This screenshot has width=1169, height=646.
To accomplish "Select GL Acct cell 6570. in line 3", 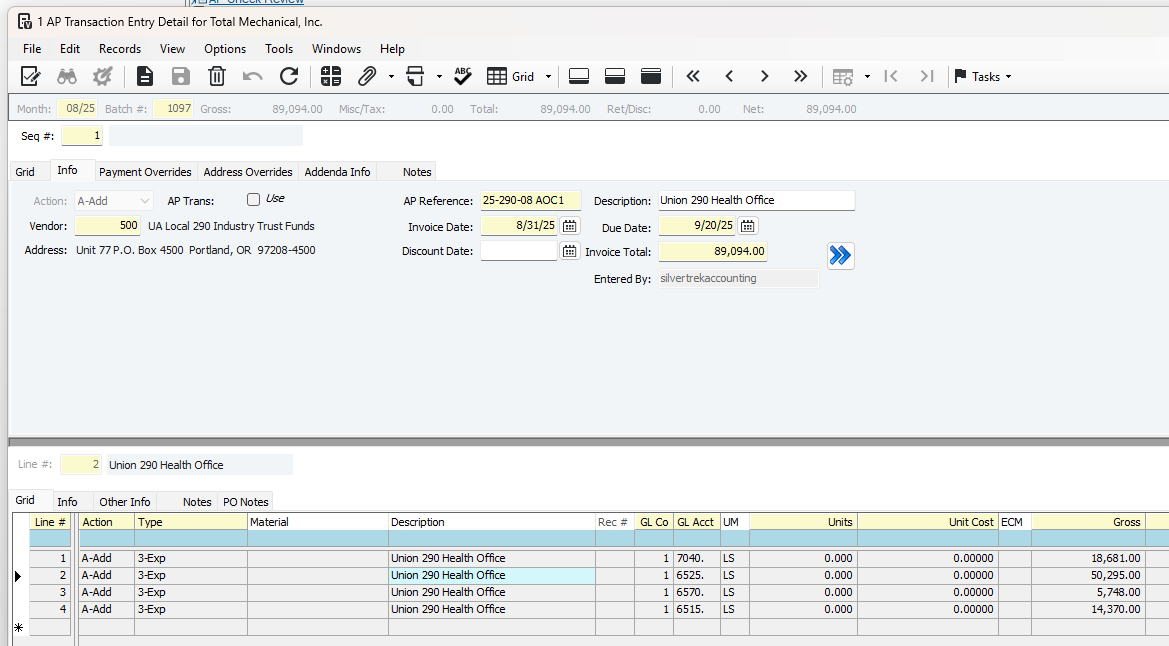I will [695, 592].
